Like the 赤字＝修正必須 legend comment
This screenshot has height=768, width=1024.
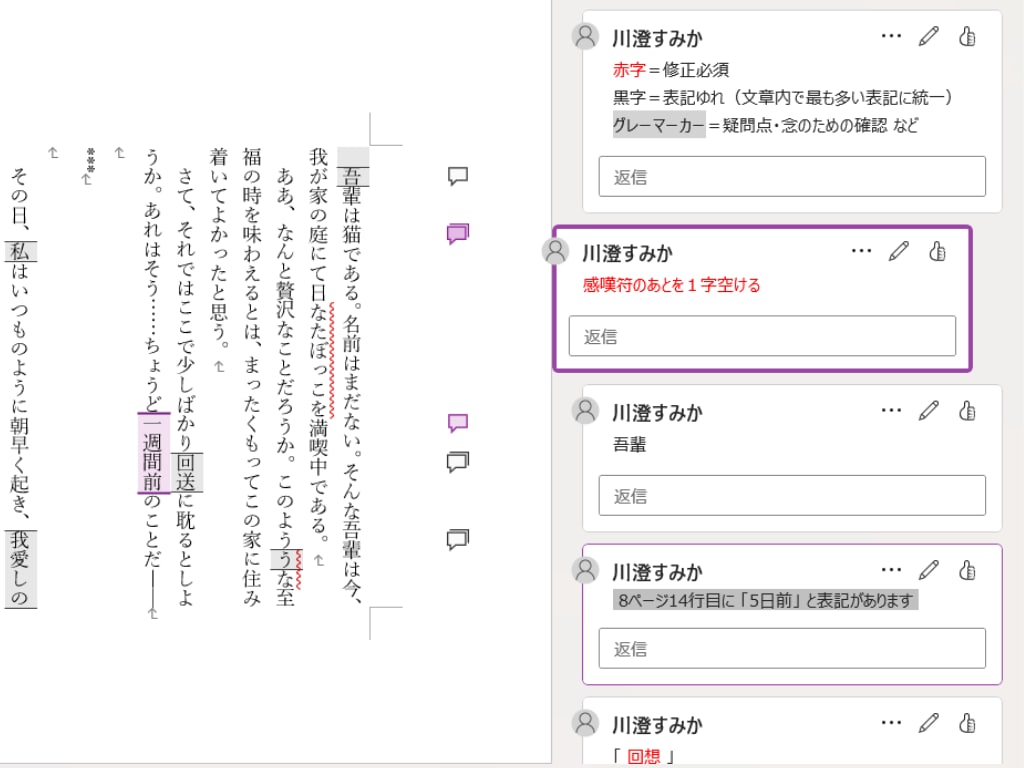[967, 36]
